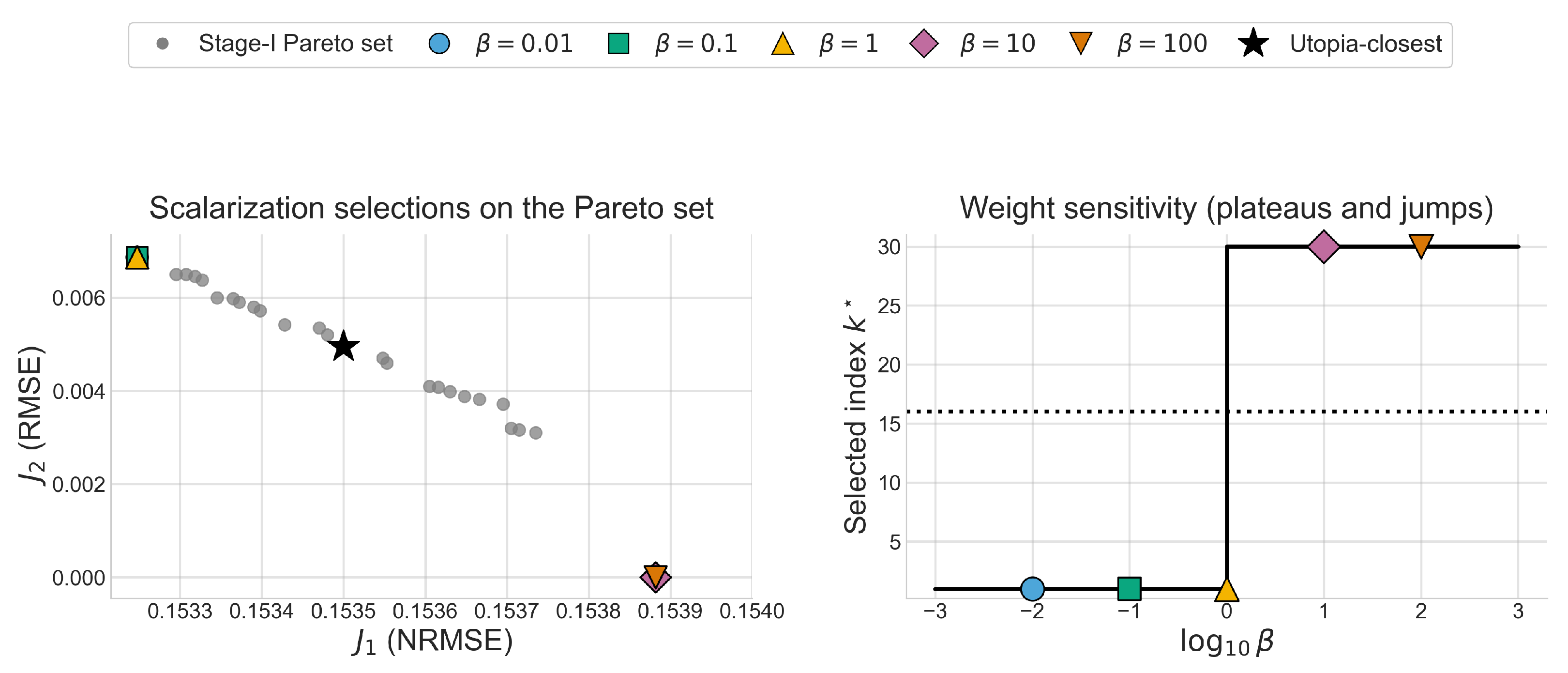This screenshot has height=673, width=1568.
Task: Click the black star on the Pareto scatter plot
Action: pos(344,347)
